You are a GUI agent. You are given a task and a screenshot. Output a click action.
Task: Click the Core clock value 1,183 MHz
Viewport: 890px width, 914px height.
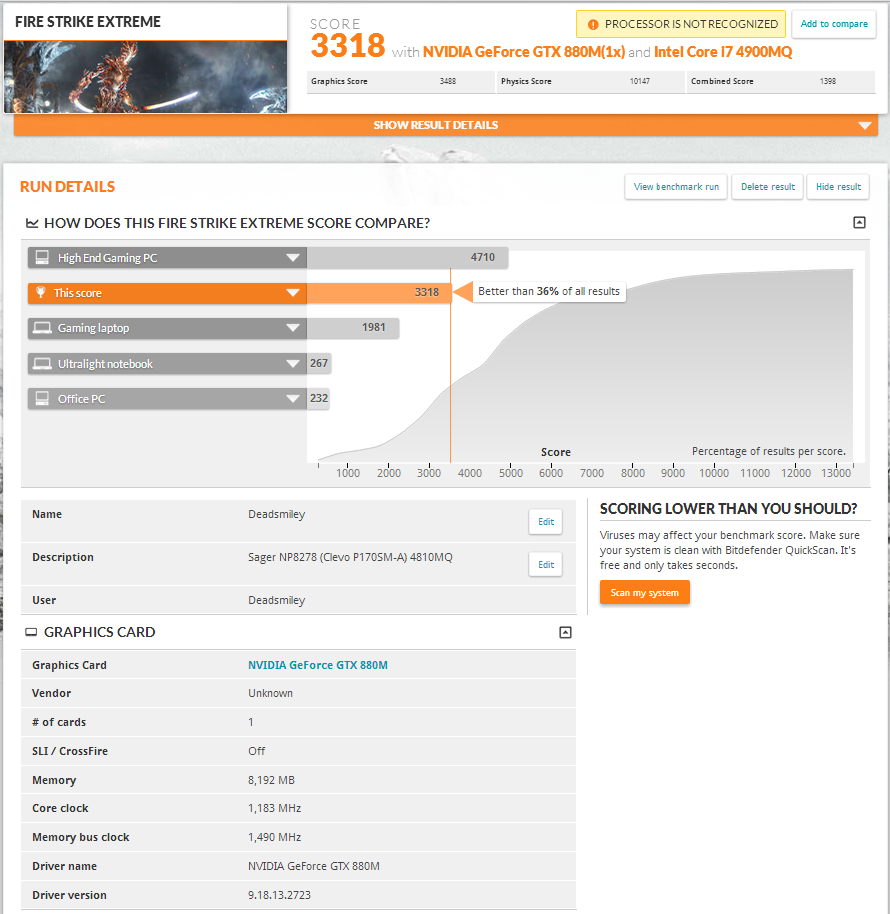coord(275,808)
